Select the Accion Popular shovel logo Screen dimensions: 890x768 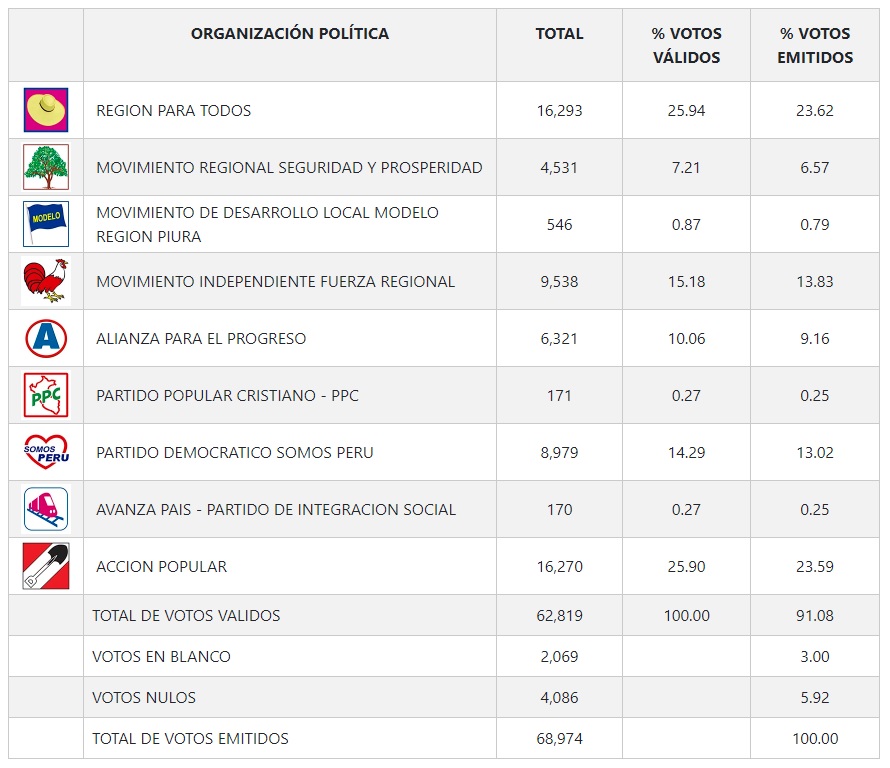tap(46, 566)
